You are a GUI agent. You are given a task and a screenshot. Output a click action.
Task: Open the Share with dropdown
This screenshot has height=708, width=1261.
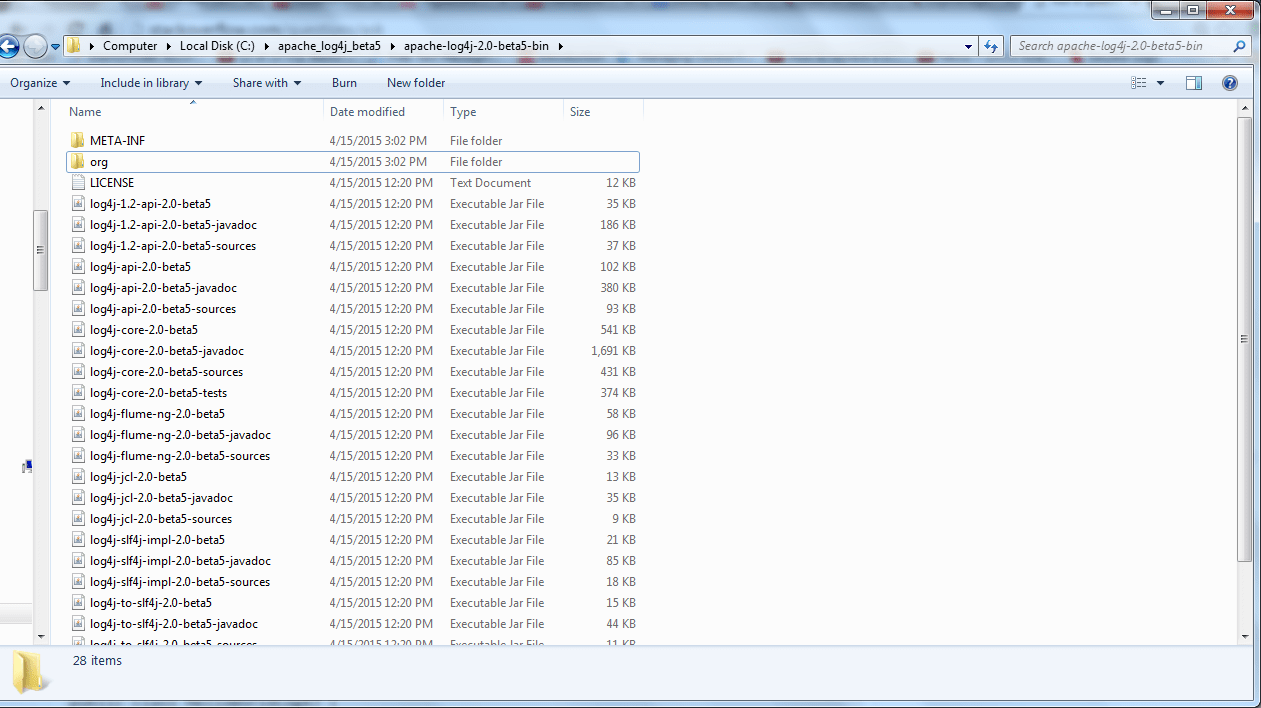click(267, 83)
